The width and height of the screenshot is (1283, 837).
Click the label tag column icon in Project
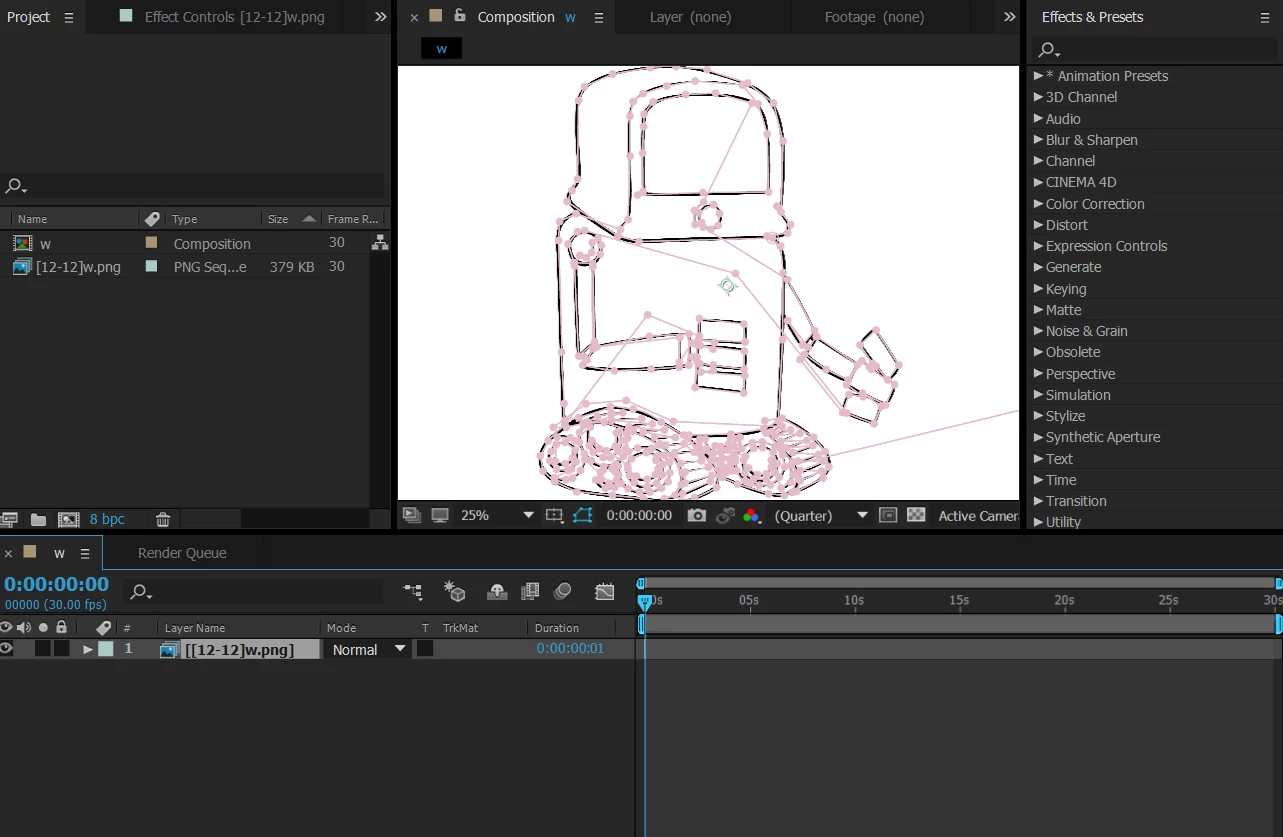point(152,219)
